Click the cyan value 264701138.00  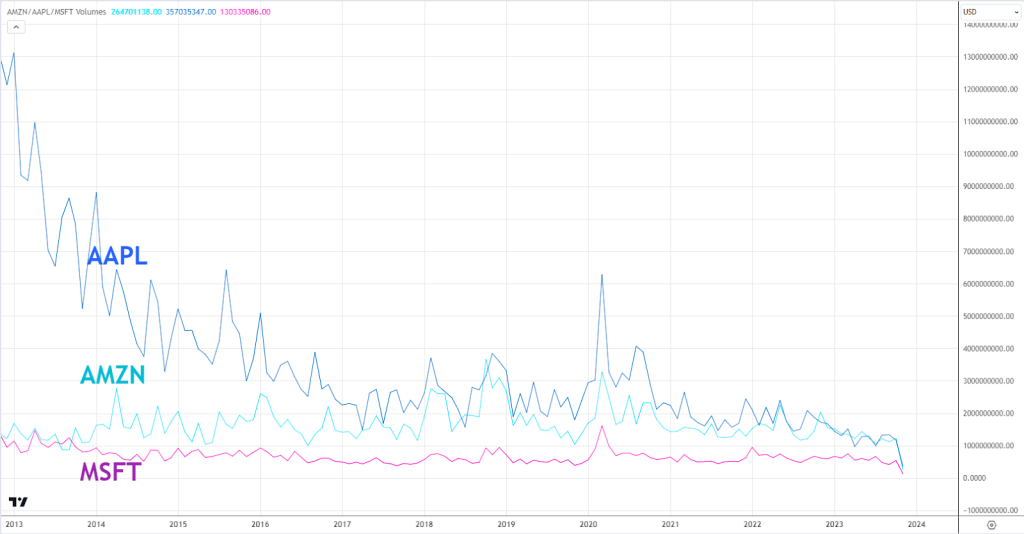click(136, 12)
